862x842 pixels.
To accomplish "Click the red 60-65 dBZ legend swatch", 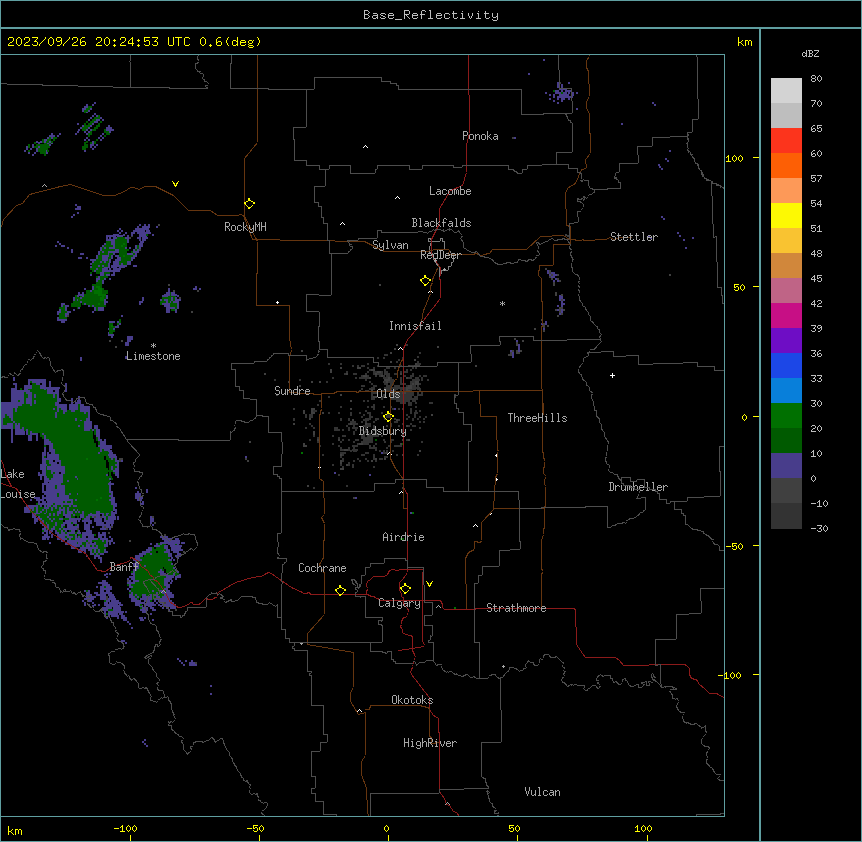I will tap(786, 141).
